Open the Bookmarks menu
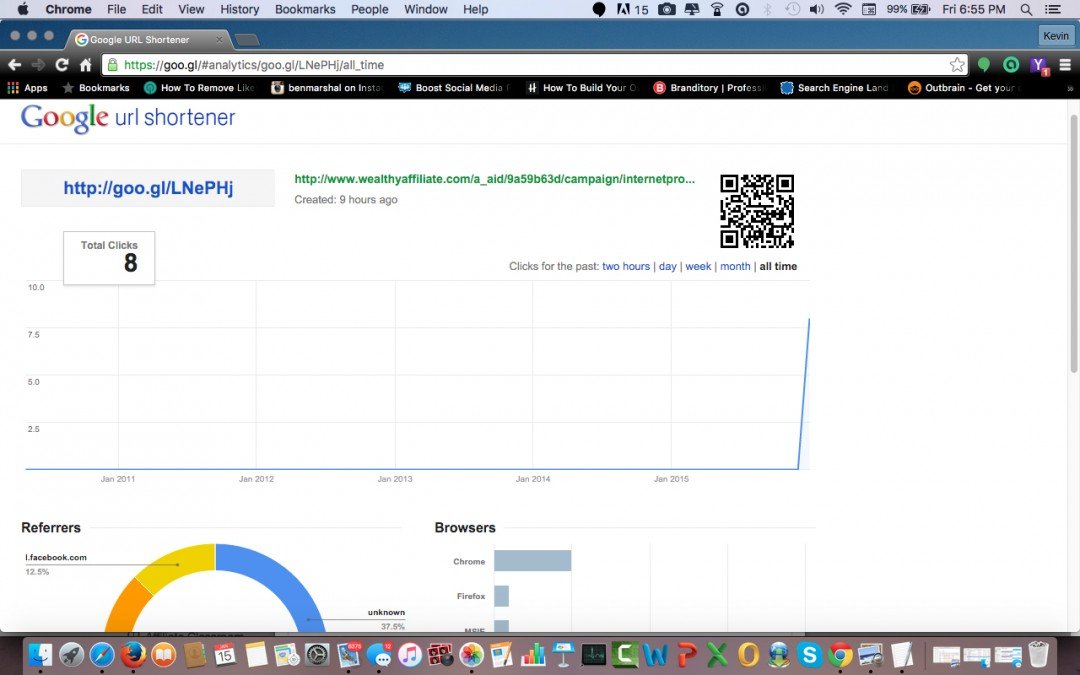 (305, 10)
